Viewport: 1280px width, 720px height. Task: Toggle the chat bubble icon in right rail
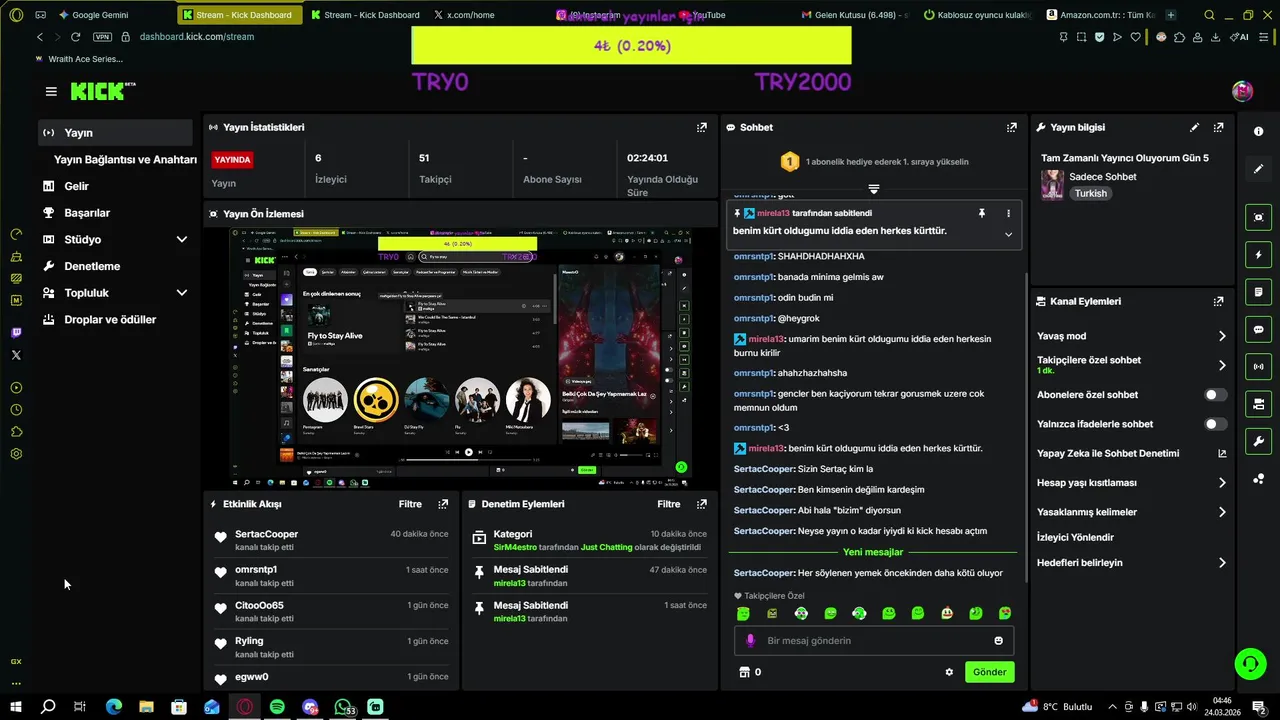1258,329
